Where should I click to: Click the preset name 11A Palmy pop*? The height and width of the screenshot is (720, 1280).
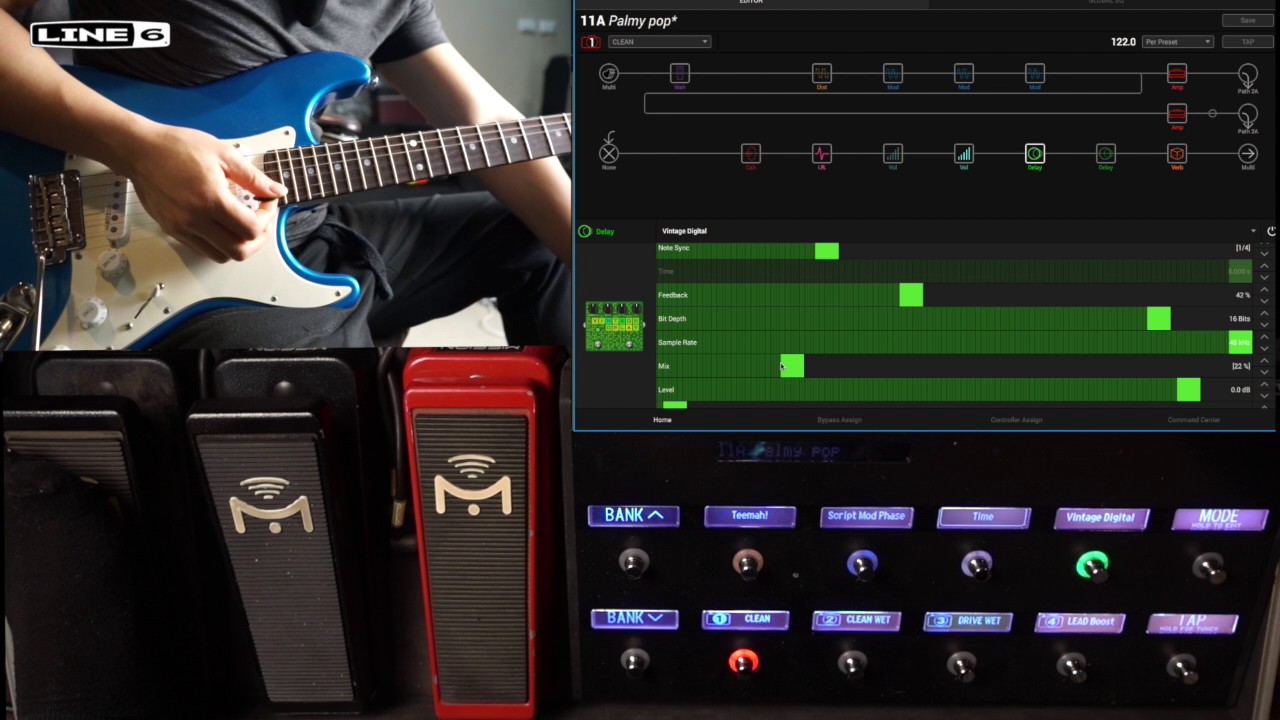point(629,21)
